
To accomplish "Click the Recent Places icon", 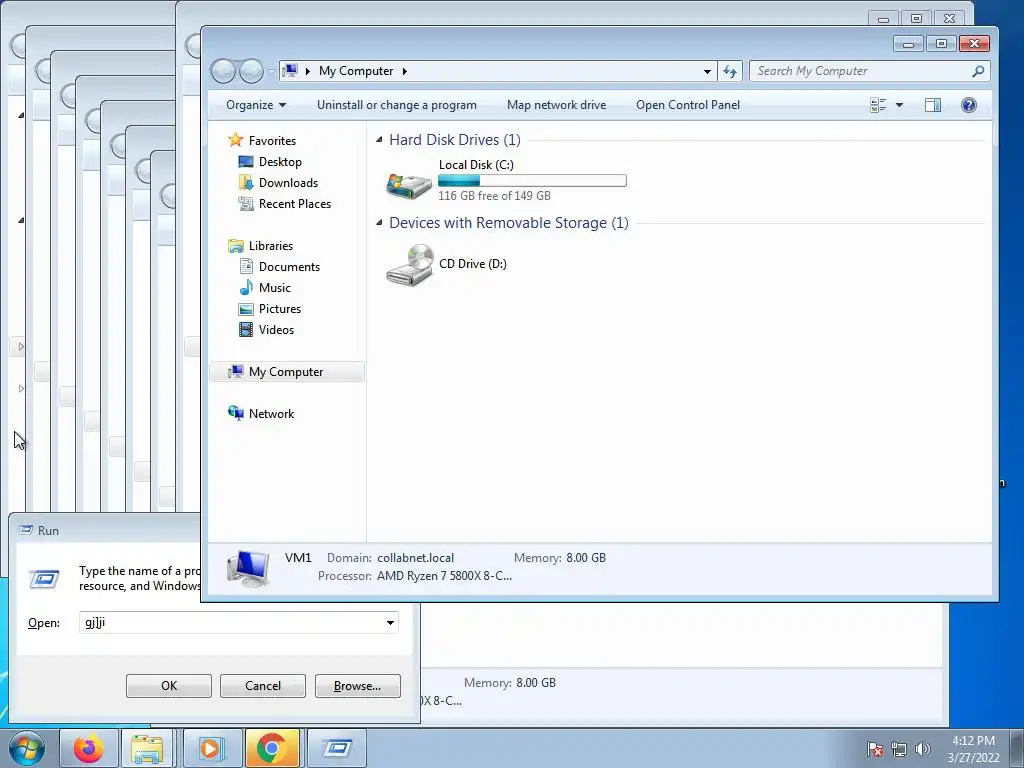I will 246,204.
